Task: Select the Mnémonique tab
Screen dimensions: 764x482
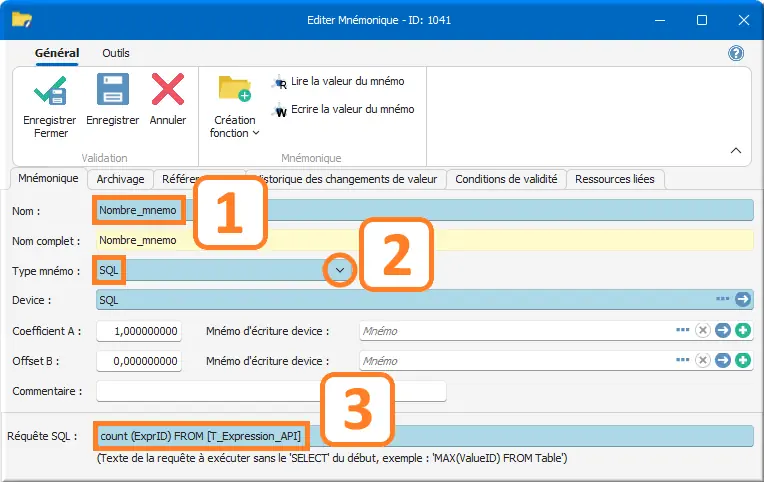Action: 48,178
